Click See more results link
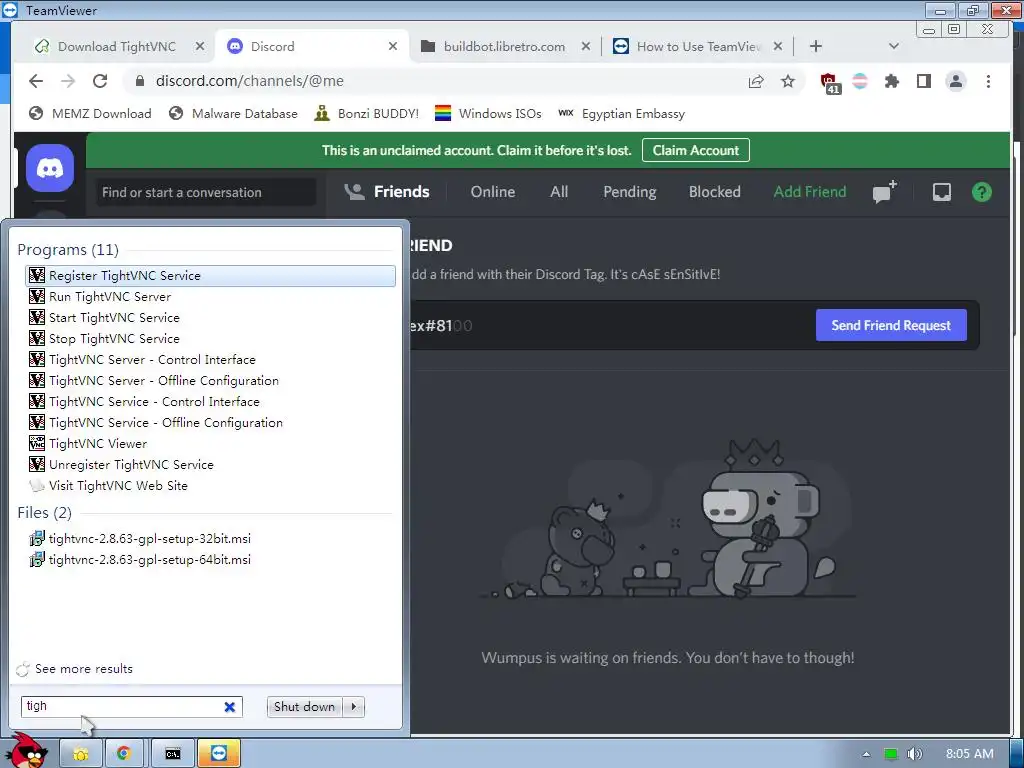Screen dimensions: 1024x768 point(84,669)
